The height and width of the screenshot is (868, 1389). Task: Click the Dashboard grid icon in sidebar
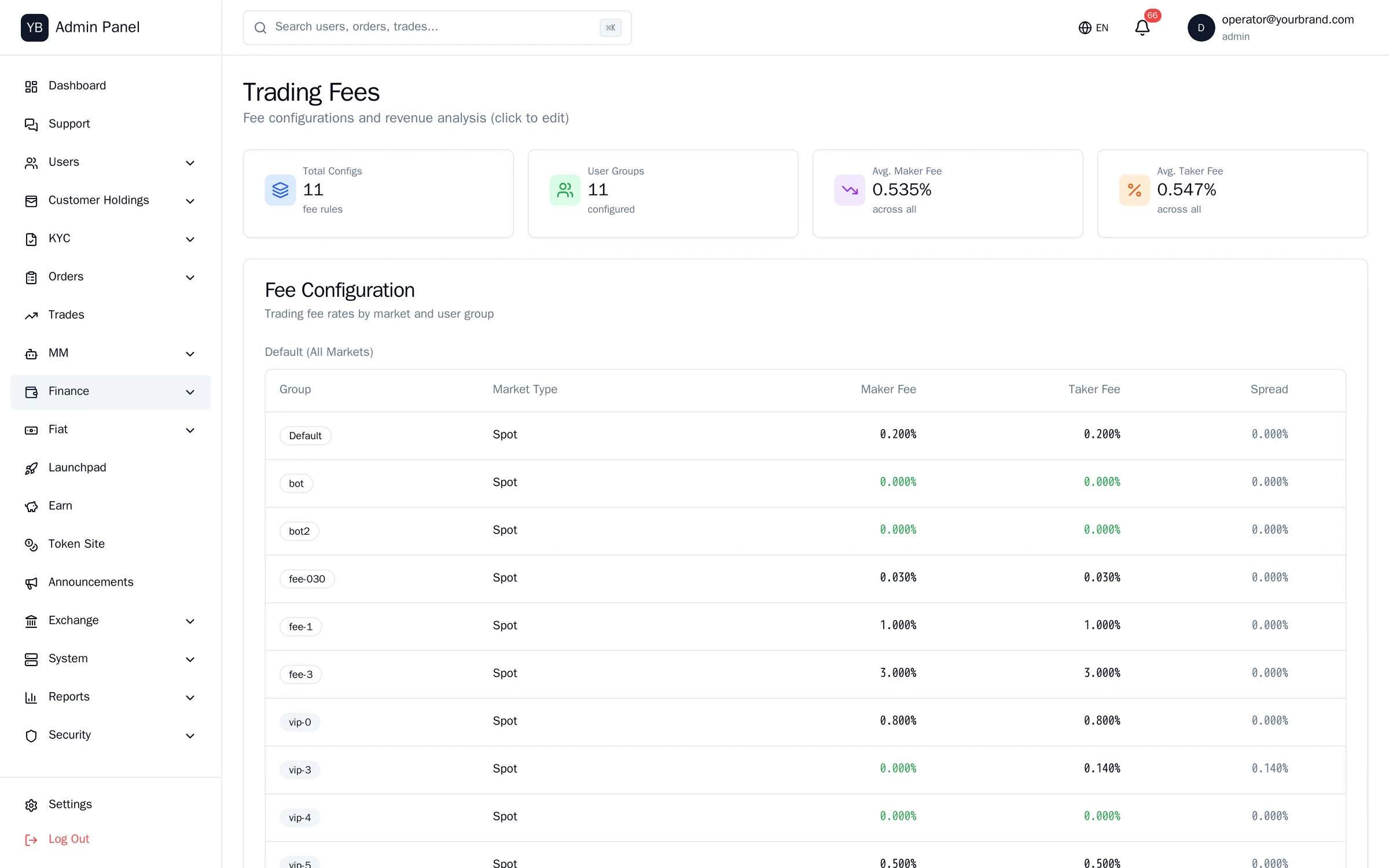tap(31, 86)
